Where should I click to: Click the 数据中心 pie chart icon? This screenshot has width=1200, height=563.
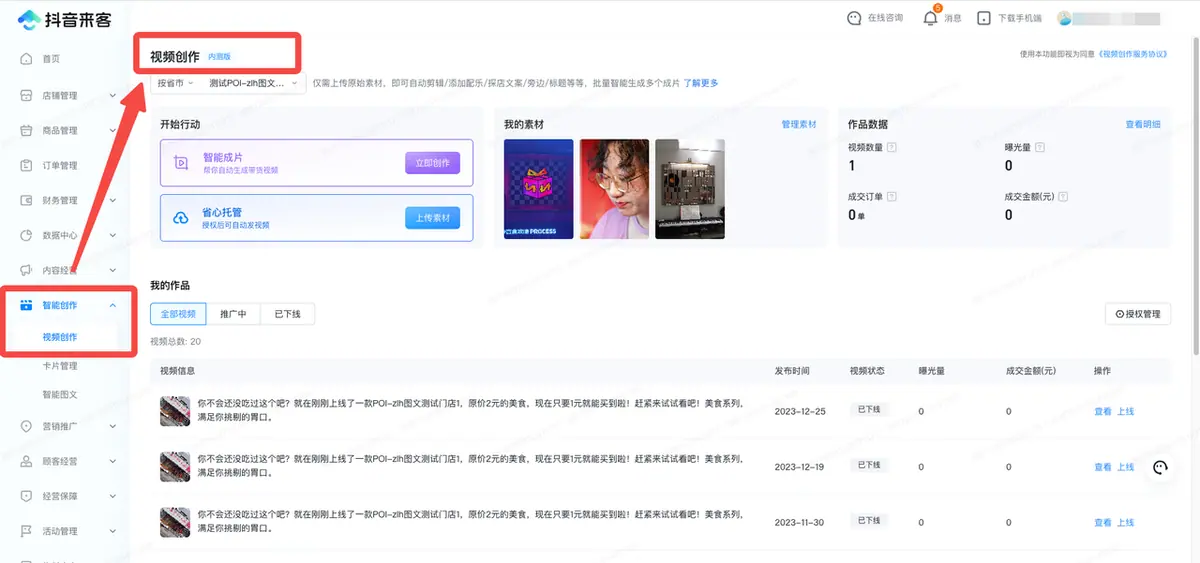[x=27, y=236]
